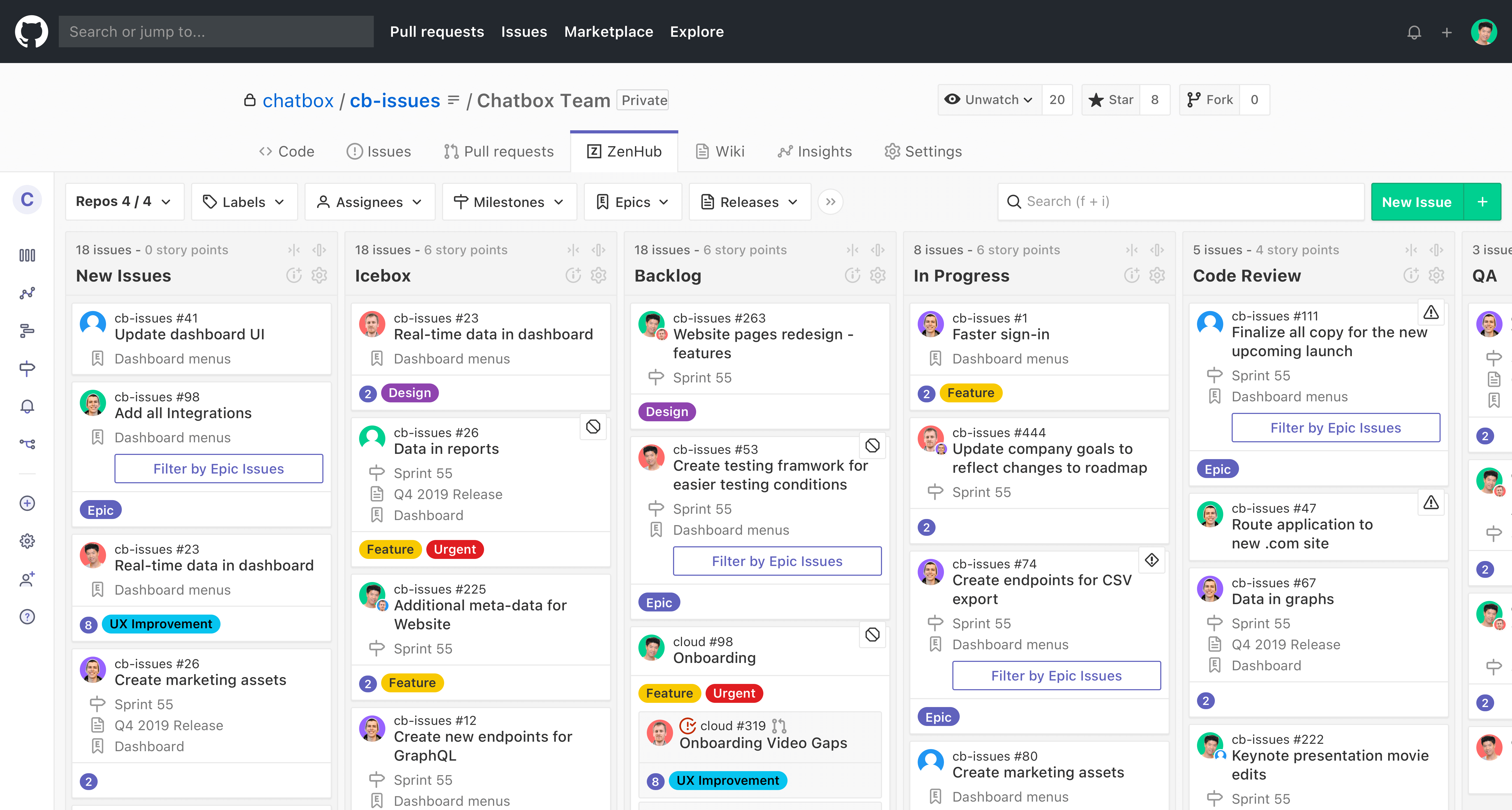
Task: Click warning icon on Route application card
Action: 1431,503
